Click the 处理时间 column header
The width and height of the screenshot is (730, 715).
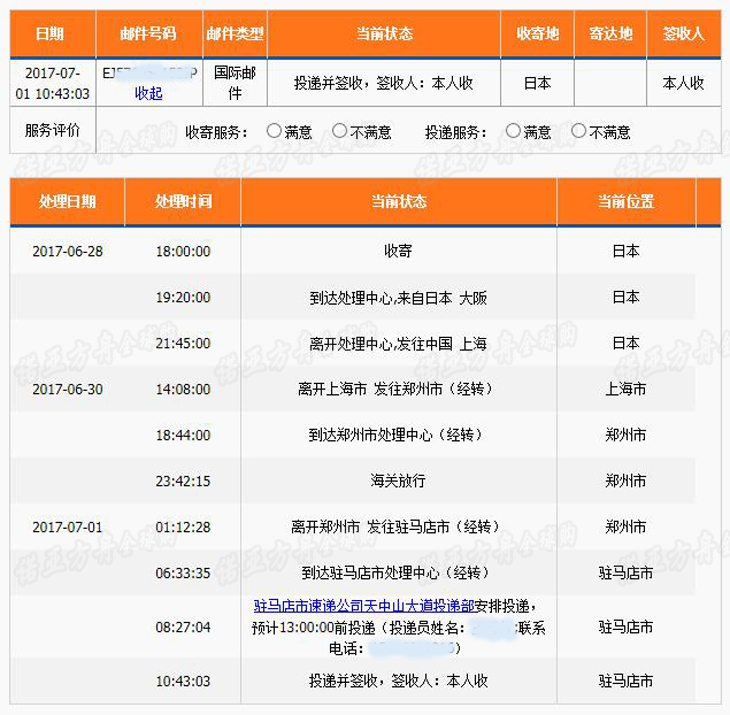pyautogui.click(x=183, y=202)
